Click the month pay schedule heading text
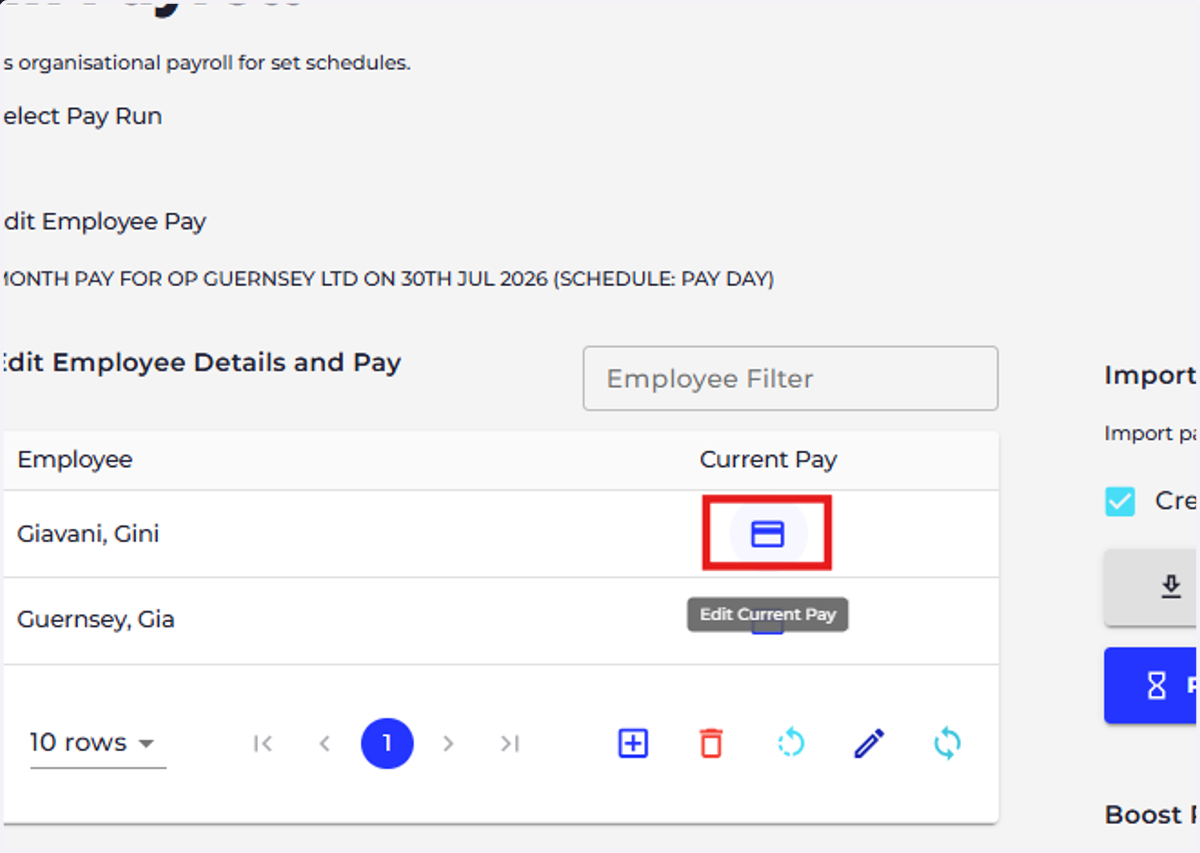 point(387,279)
